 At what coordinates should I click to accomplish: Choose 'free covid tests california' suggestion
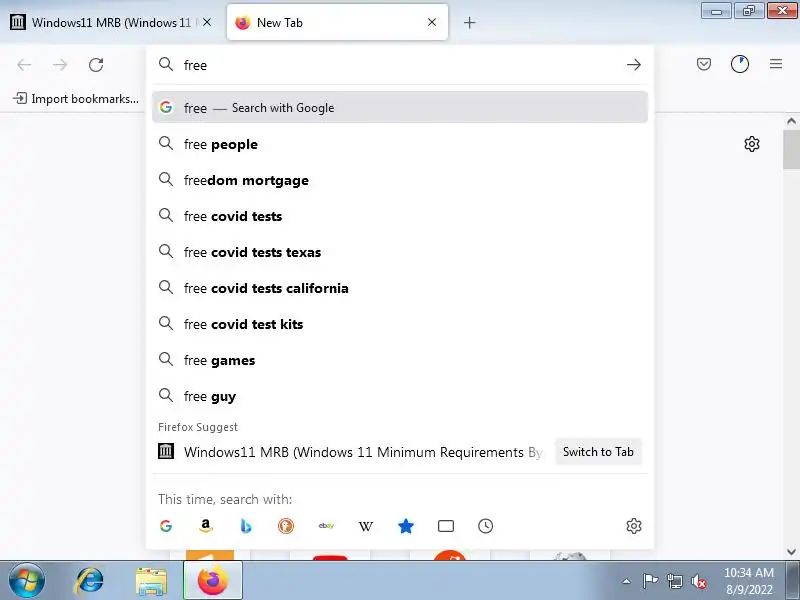(400, 288)
